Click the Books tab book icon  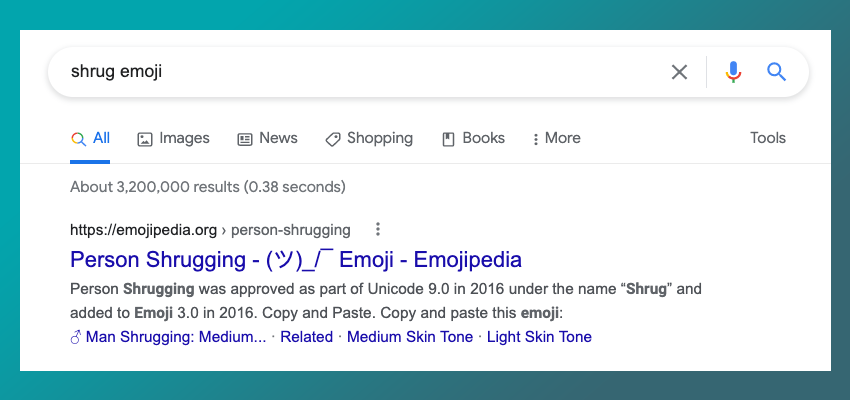click(448, 139)
